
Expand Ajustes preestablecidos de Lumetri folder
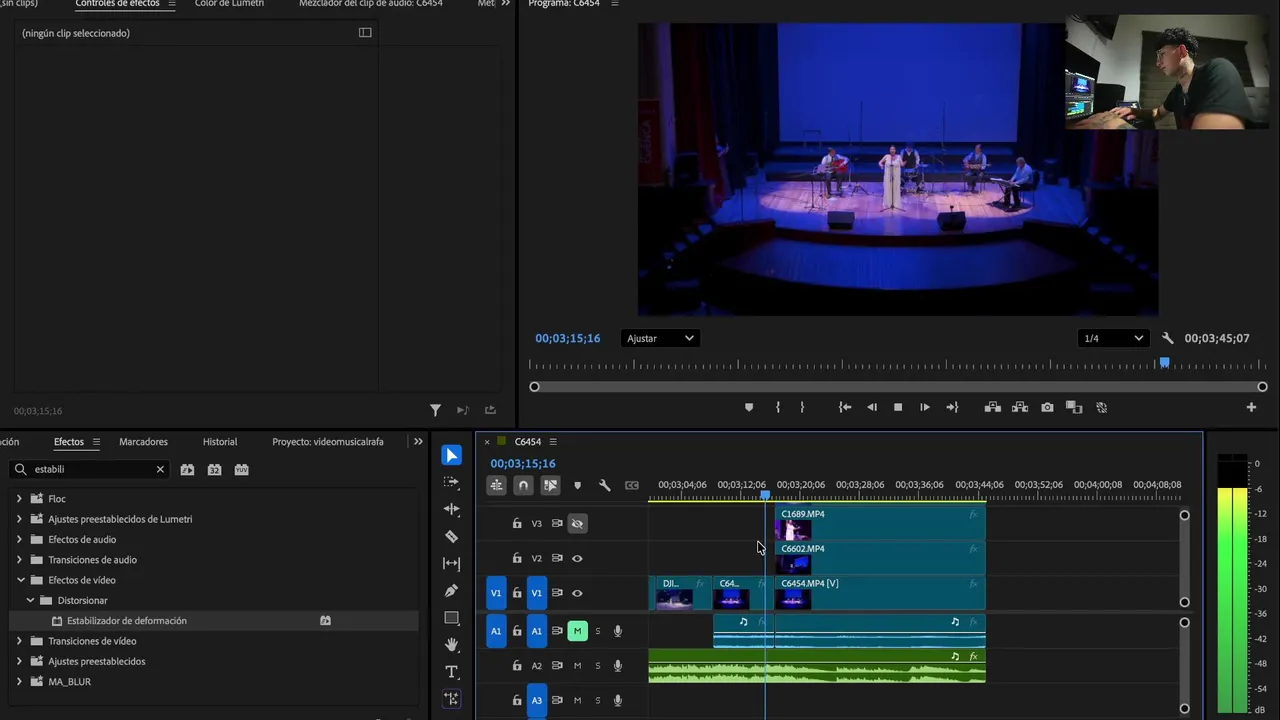[19, 519]
